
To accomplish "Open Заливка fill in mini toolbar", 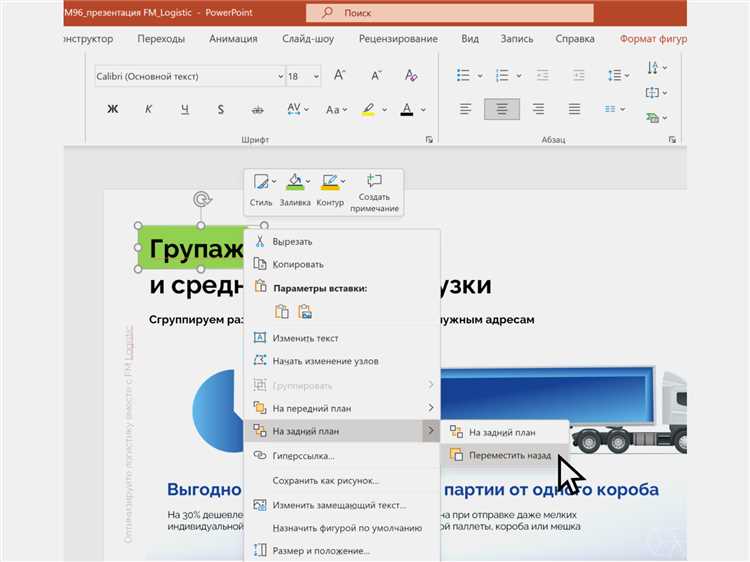I will pos(296,190).
